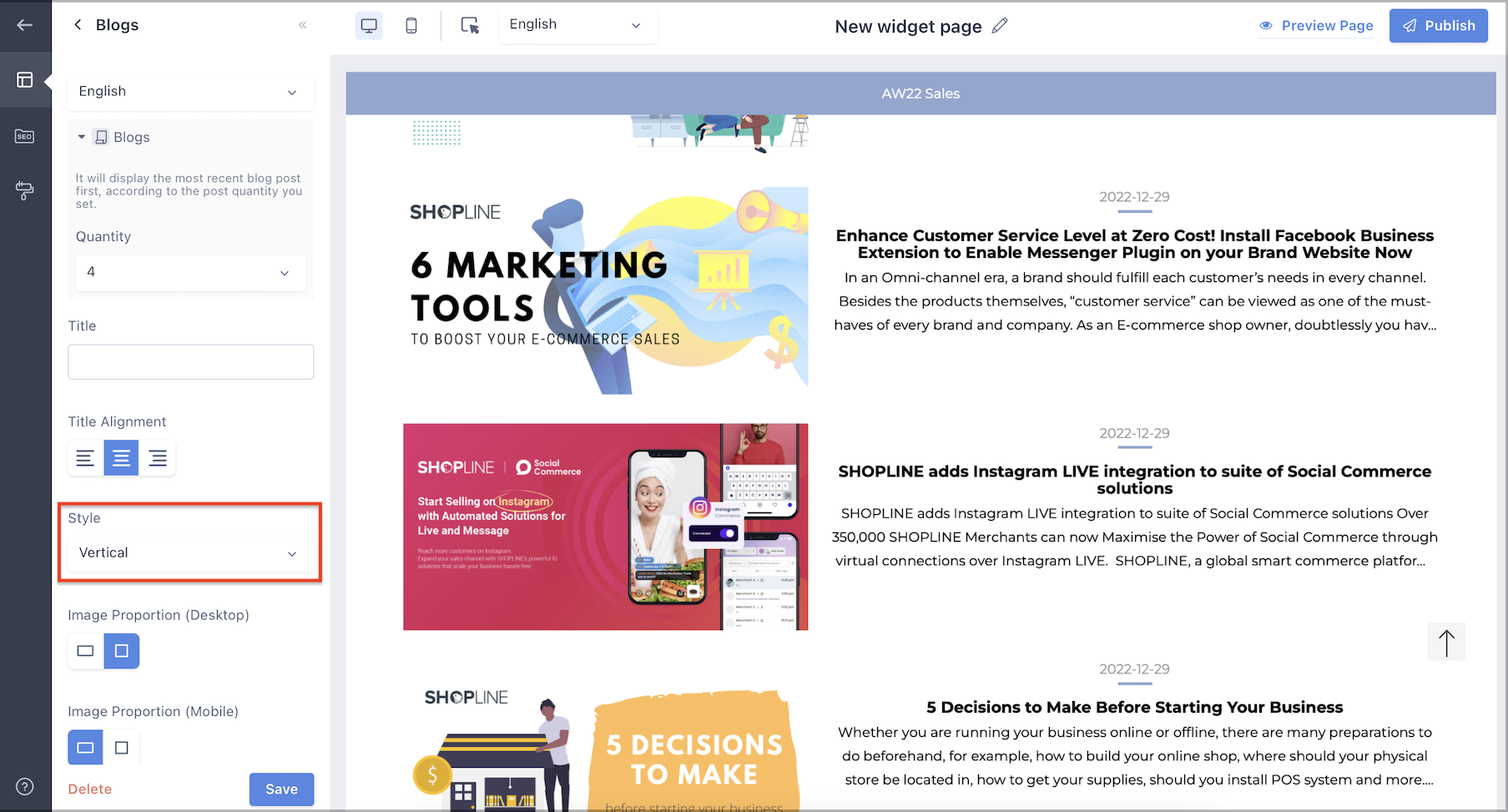Screen dimensions: 1508x812
Task: Go back using the chevron beside Blogs
Action: point(78,25)
